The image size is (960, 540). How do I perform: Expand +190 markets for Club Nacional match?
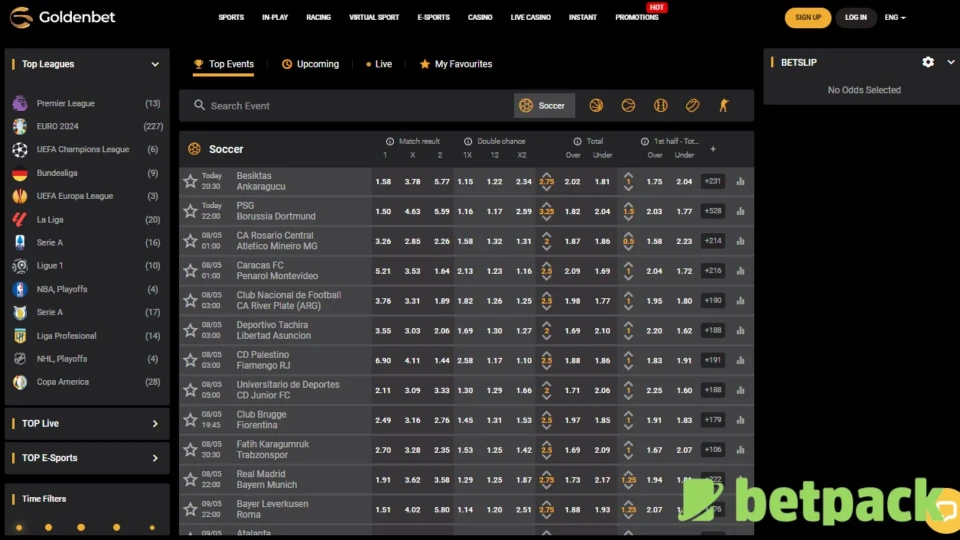click(x=713, y=301)
